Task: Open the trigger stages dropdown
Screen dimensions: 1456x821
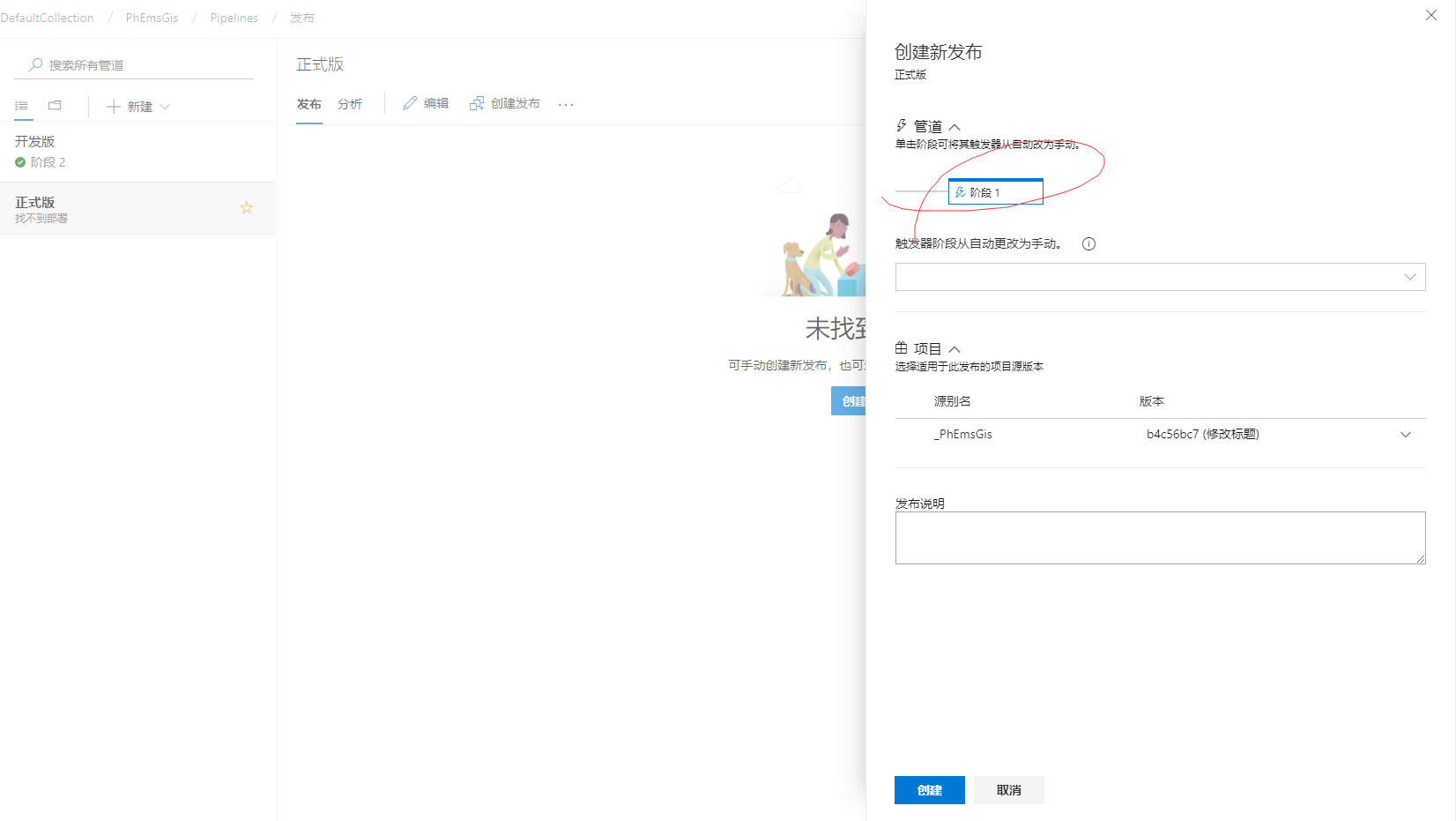Action: pos(1160,277)
